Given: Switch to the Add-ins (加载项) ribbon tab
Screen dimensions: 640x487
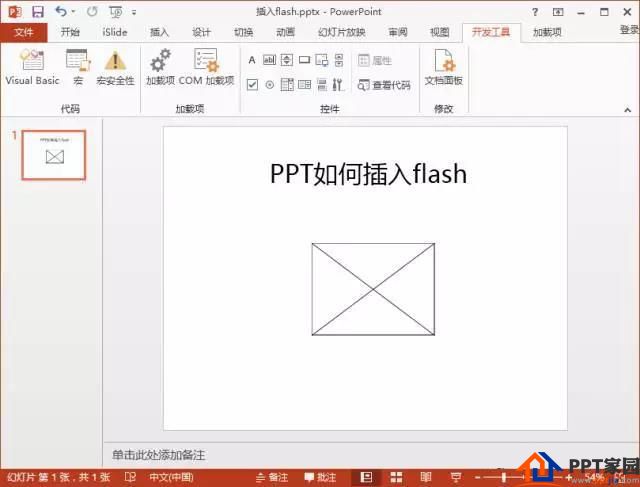Looking at the screenshot, I should 547,32.
